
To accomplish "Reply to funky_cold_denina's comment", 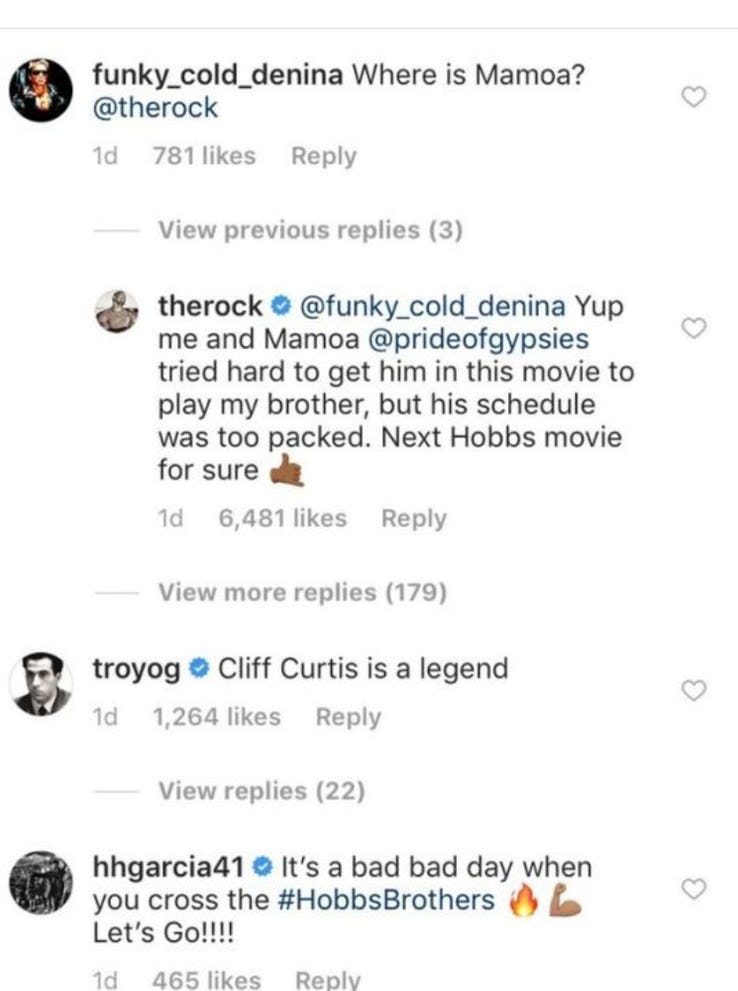I will tap(323, 156).
